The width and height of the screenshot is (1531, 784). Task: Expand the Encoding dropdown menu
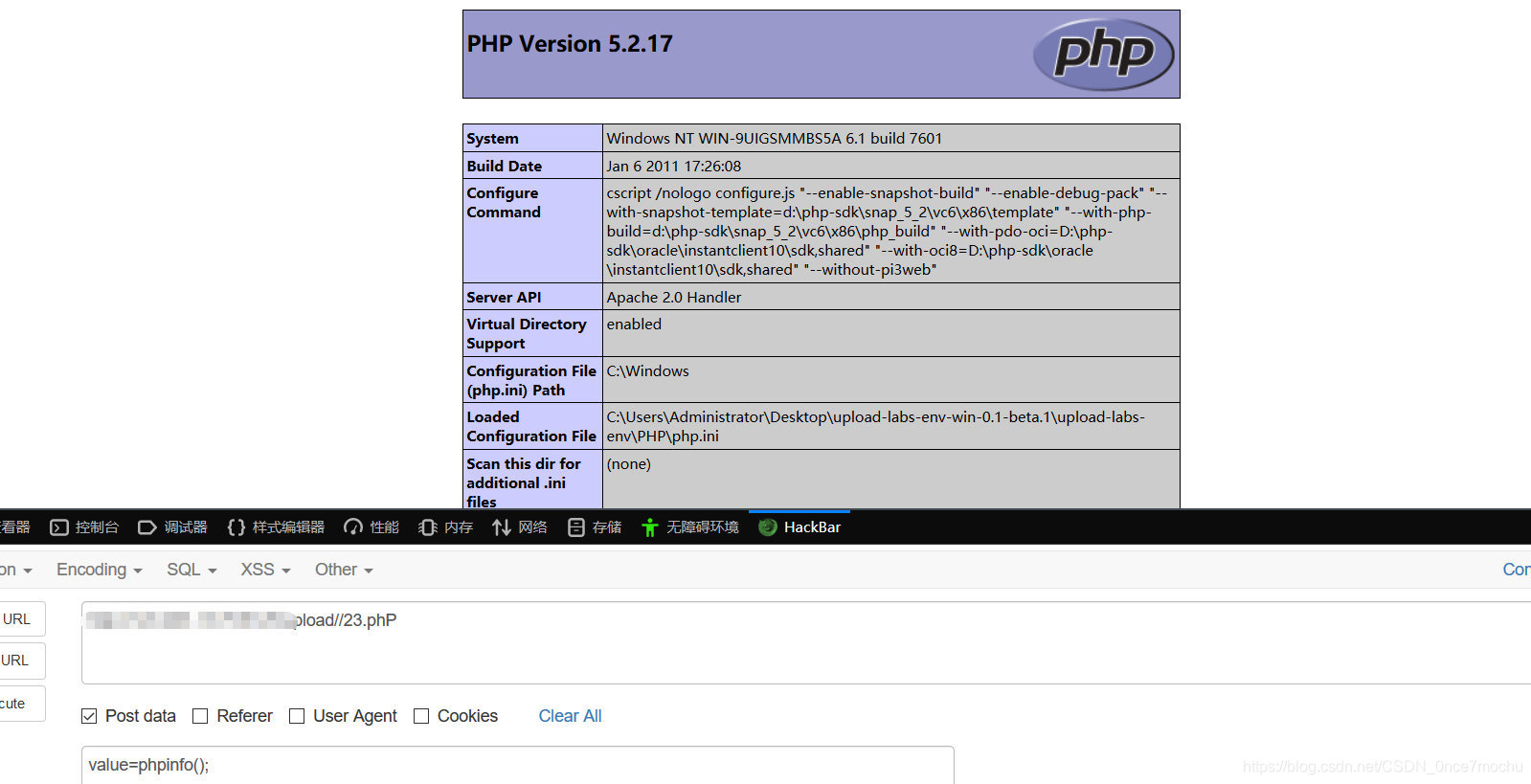100,570
